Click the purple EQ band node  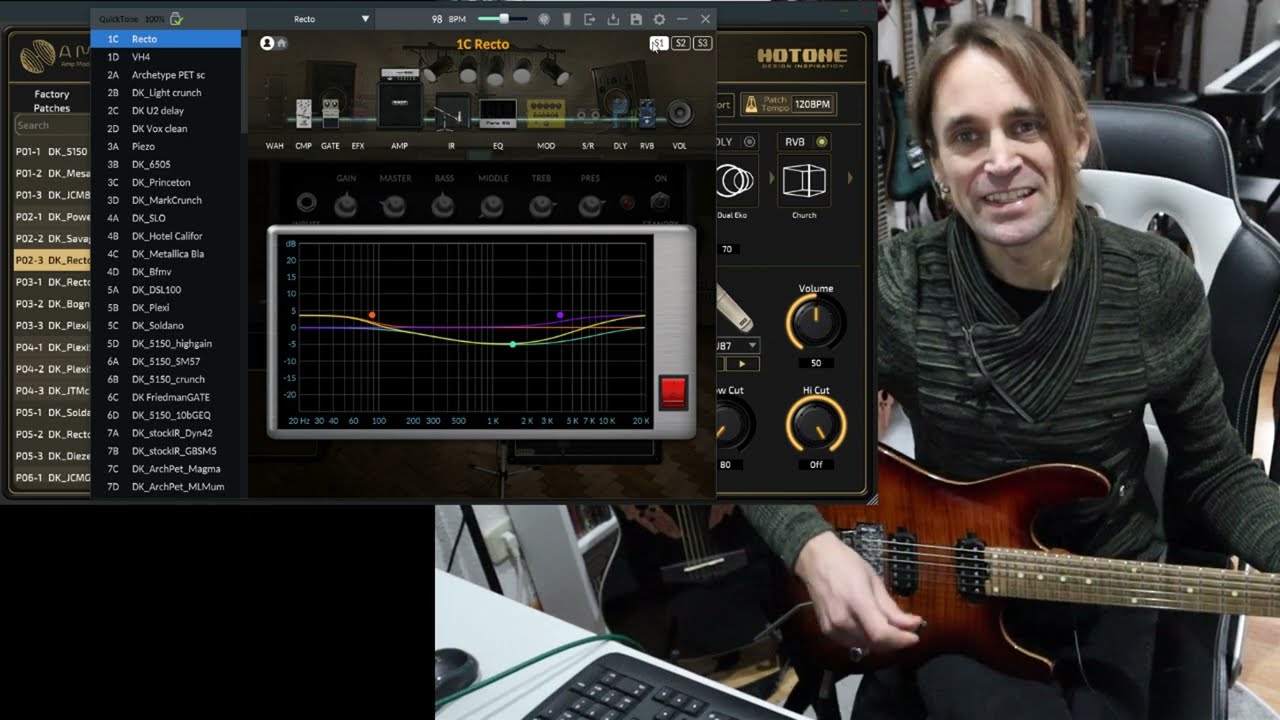pyautogui.click(x=560, y=315)
